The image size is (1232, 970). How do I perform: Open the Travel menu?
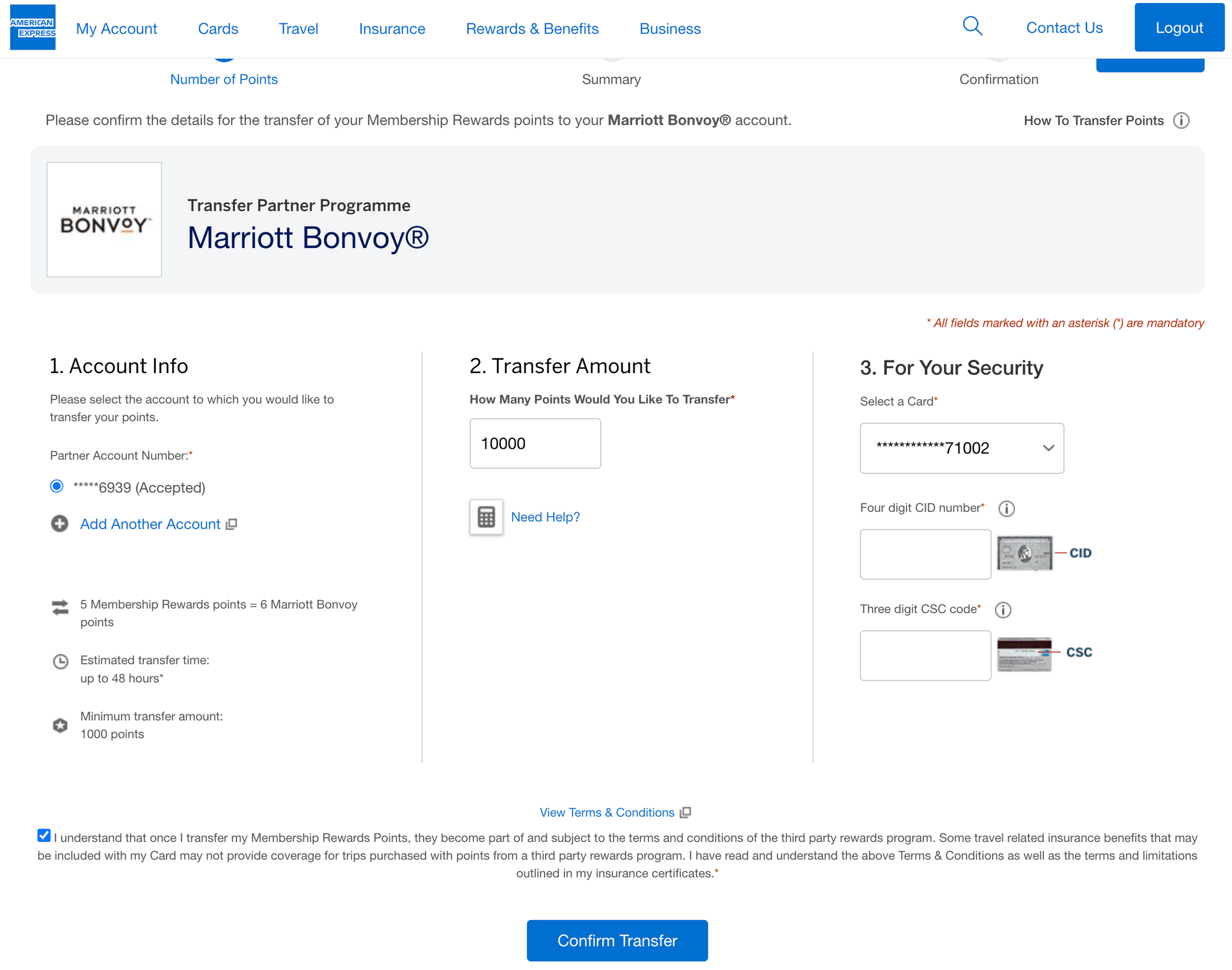coord(298,29)
